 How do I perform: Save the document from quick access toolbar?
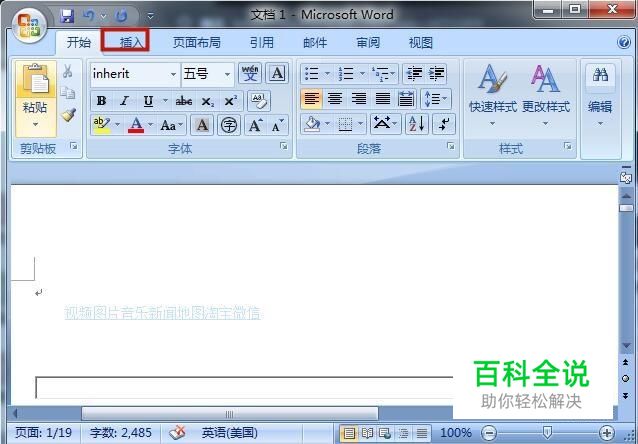67,16
